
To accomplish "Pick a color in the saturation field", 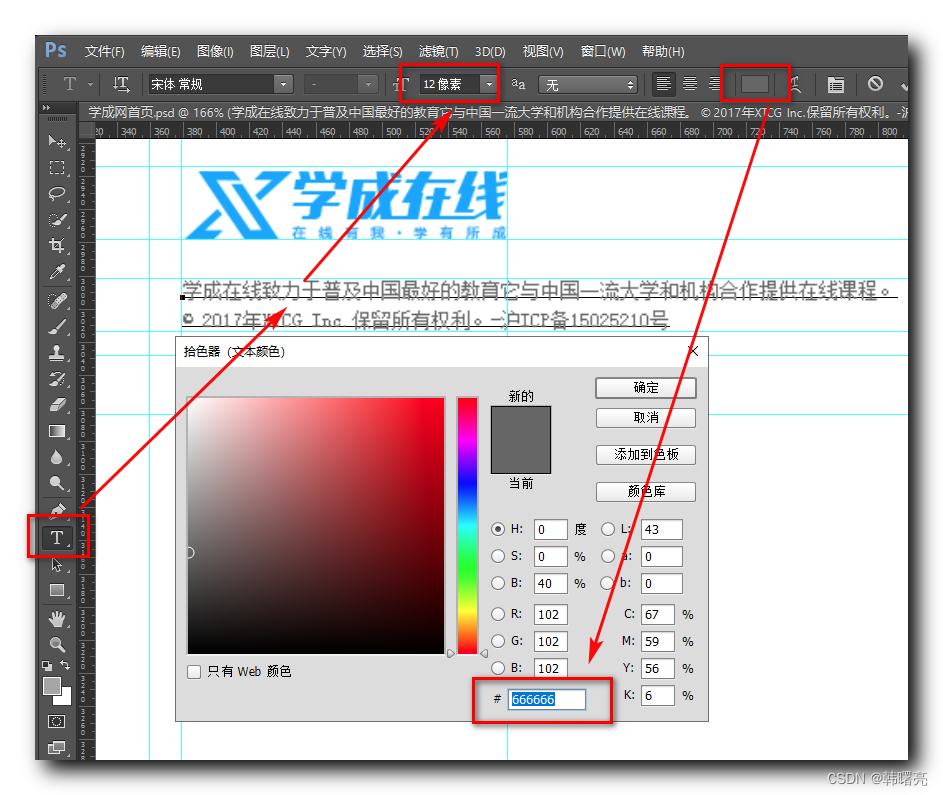I will click(x=316, y=526).
